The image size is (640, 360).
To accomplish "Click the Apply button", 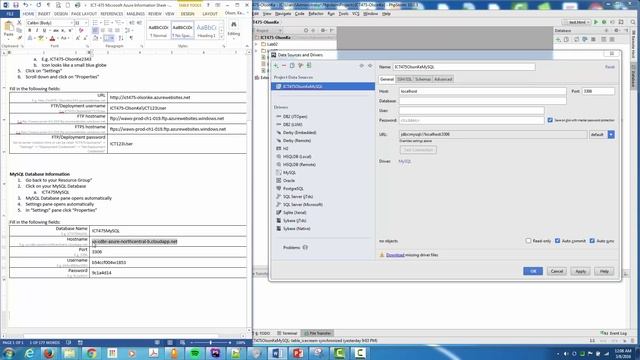I will (x=580, y=271).
